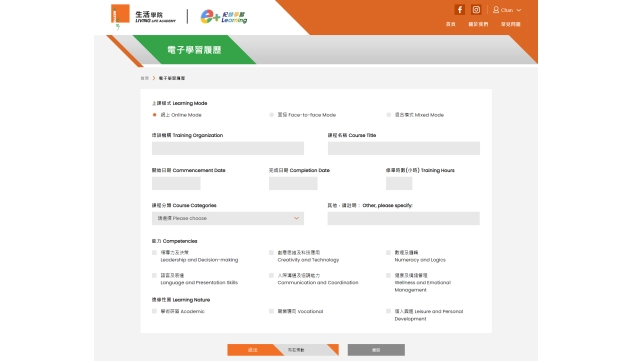Click the user profile icon
Screen dimensions: 633x361
(496, 10)
